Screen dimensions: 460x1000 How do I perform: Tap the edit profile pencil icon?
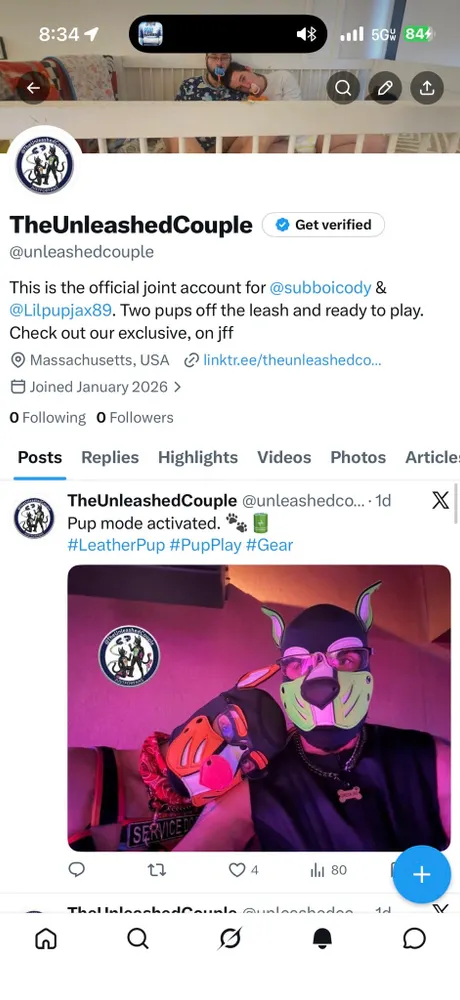[x=385, y=88]
